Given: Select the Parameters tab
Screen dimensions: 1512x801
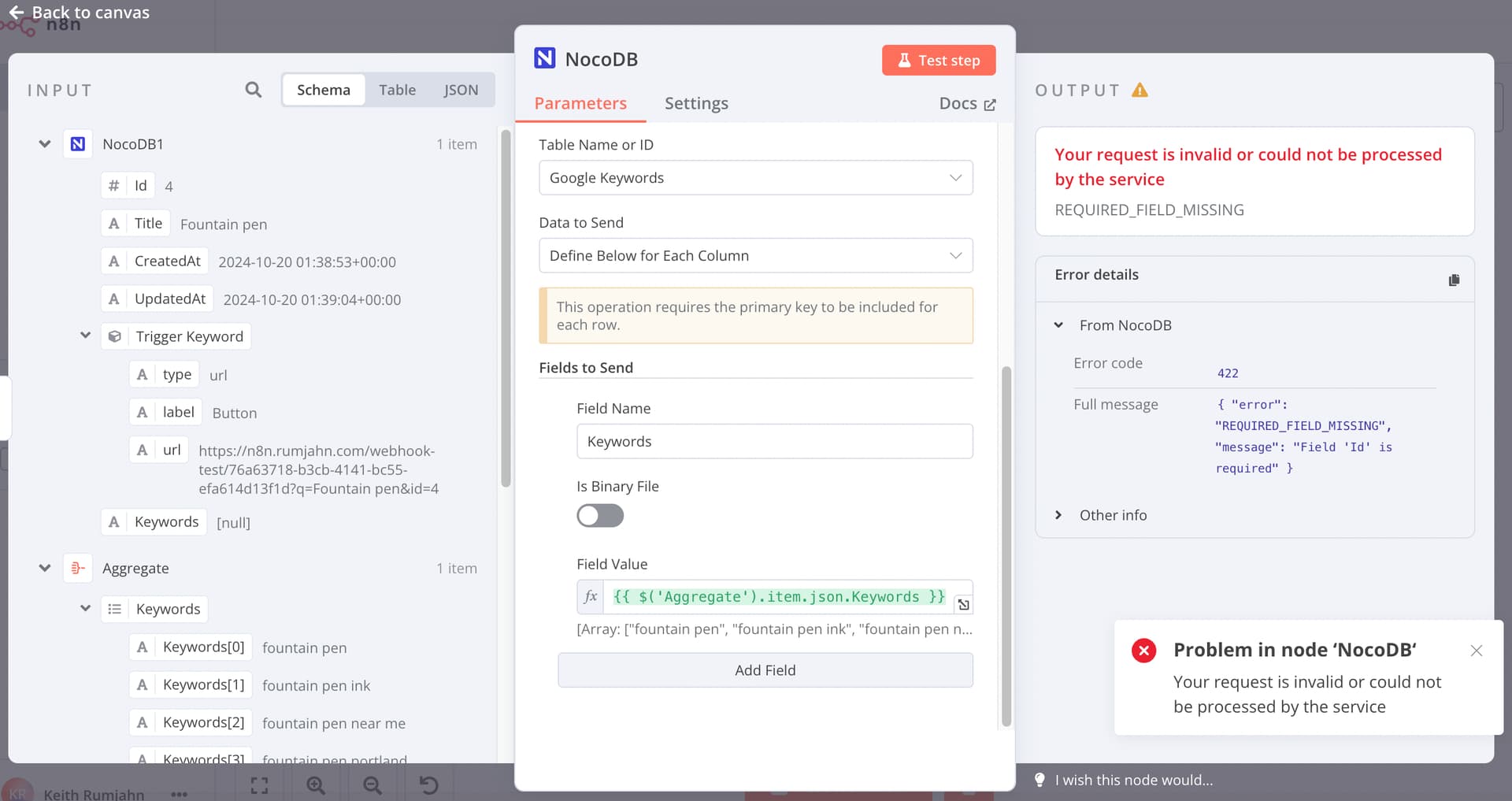Looking at the screenshot, I should click(580, 103).
